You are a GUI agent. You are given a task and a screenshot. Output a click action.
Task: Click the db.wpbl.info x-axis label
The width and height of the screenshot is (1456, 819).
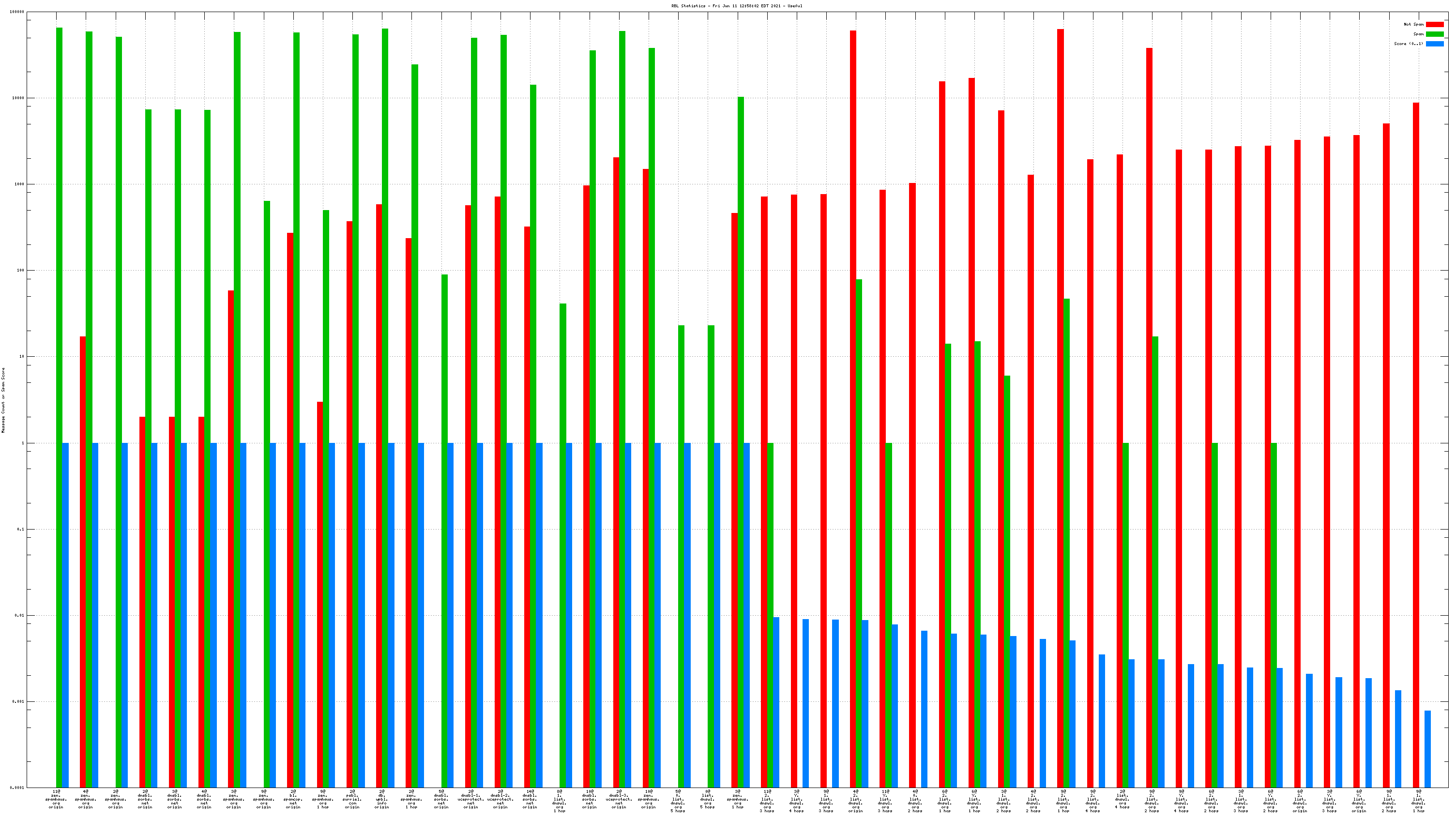coord(381,799)
